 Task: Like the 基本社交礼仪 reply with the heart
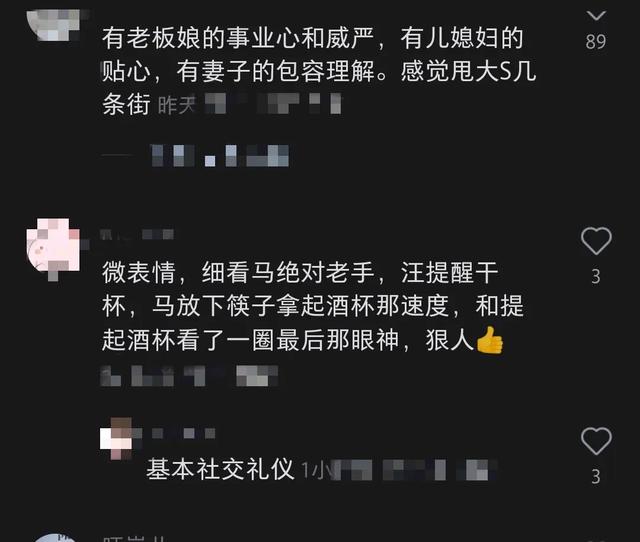click(596, 441)
